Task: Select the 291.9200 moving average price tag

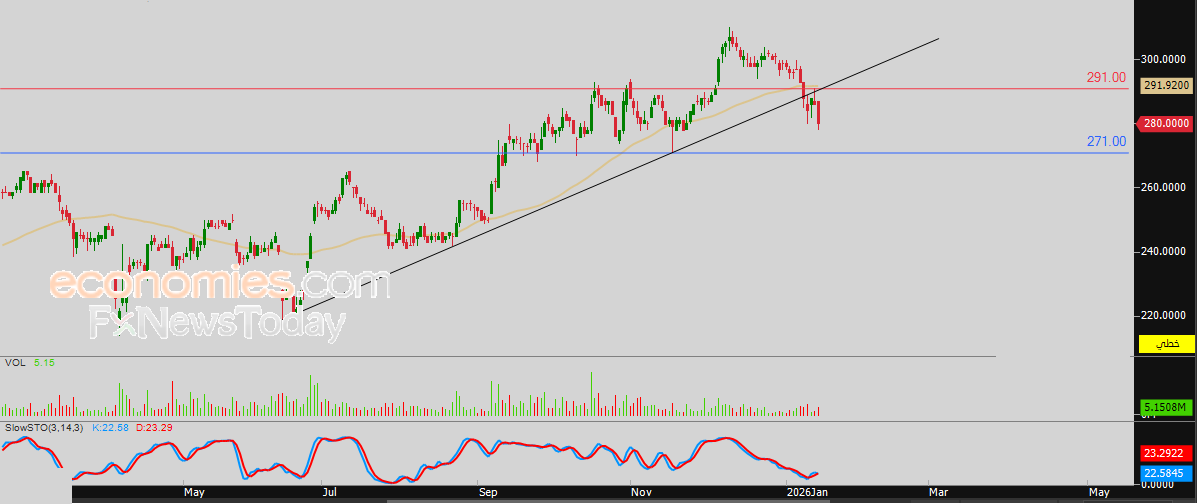Action: (1164, 86)
